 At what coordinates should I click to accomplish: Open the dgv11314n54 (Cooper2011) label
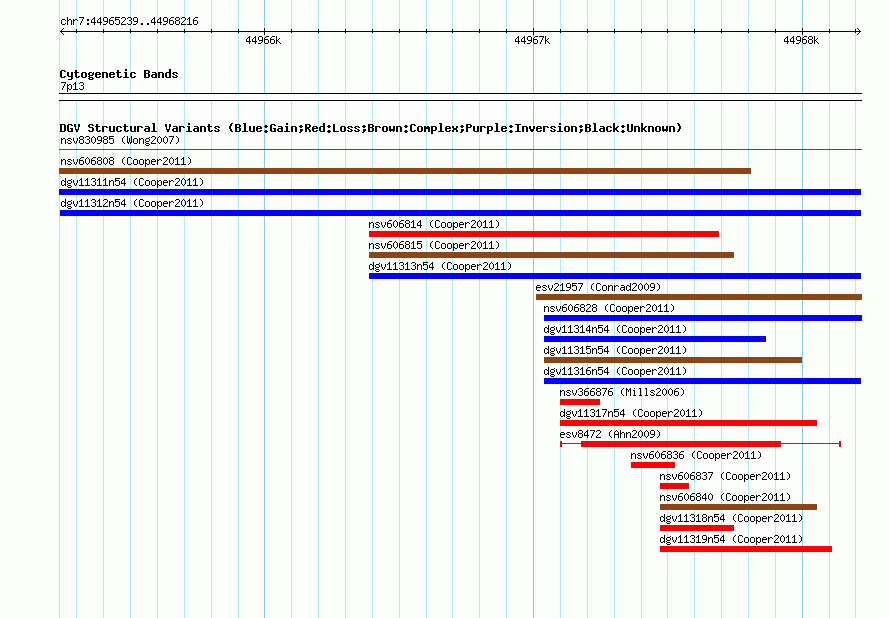tap(615, 329)
